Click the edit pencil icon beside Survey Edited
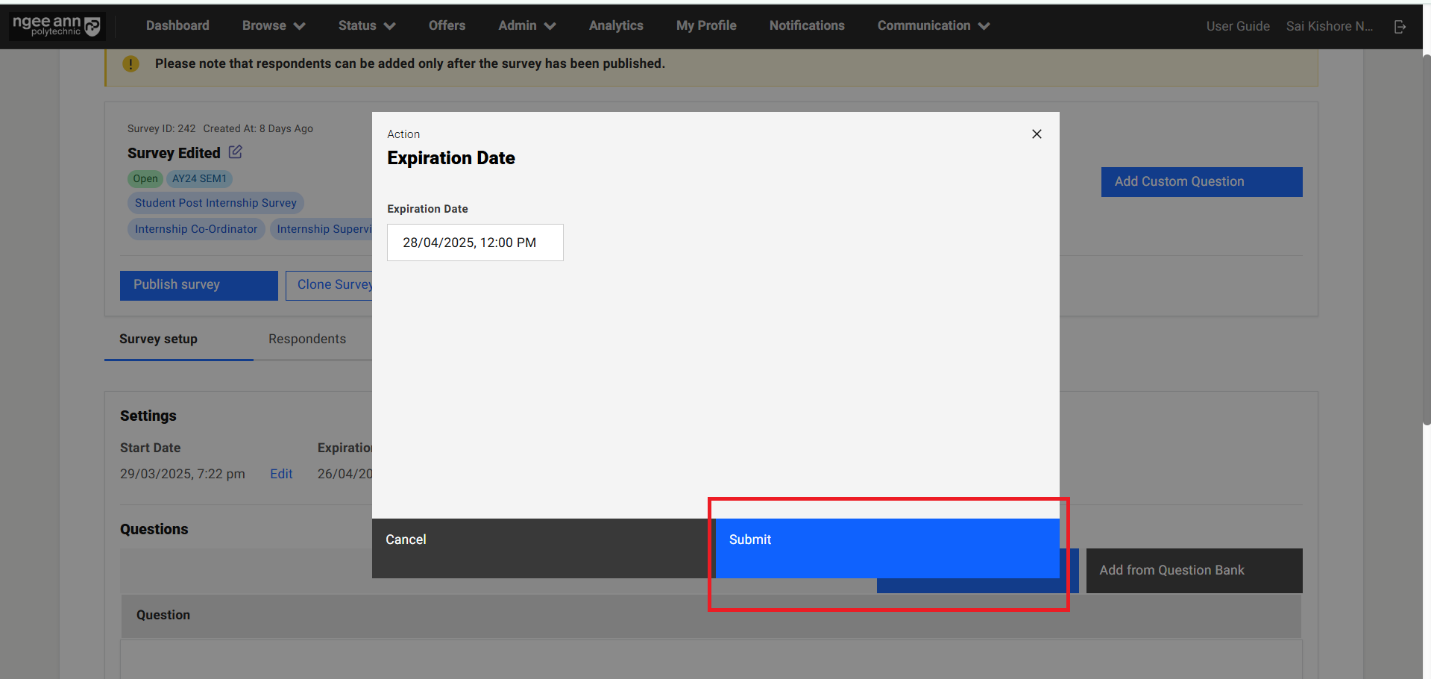The height and width of the screenshot is (679, 1431). [x=235, y=152]
